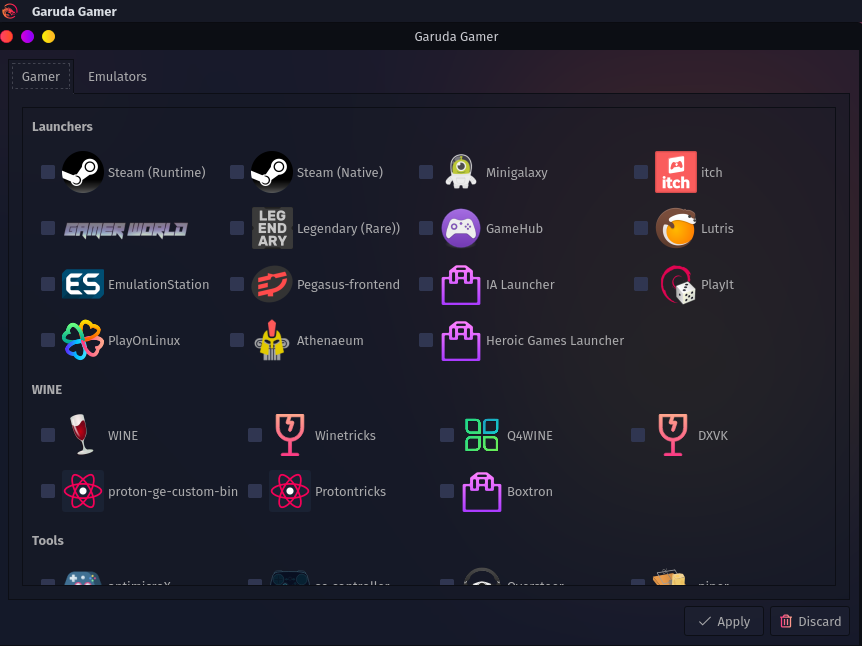
Task: Toggle the Gamer World checkbox
Action: pyautogui.click(x=48, y=228)
